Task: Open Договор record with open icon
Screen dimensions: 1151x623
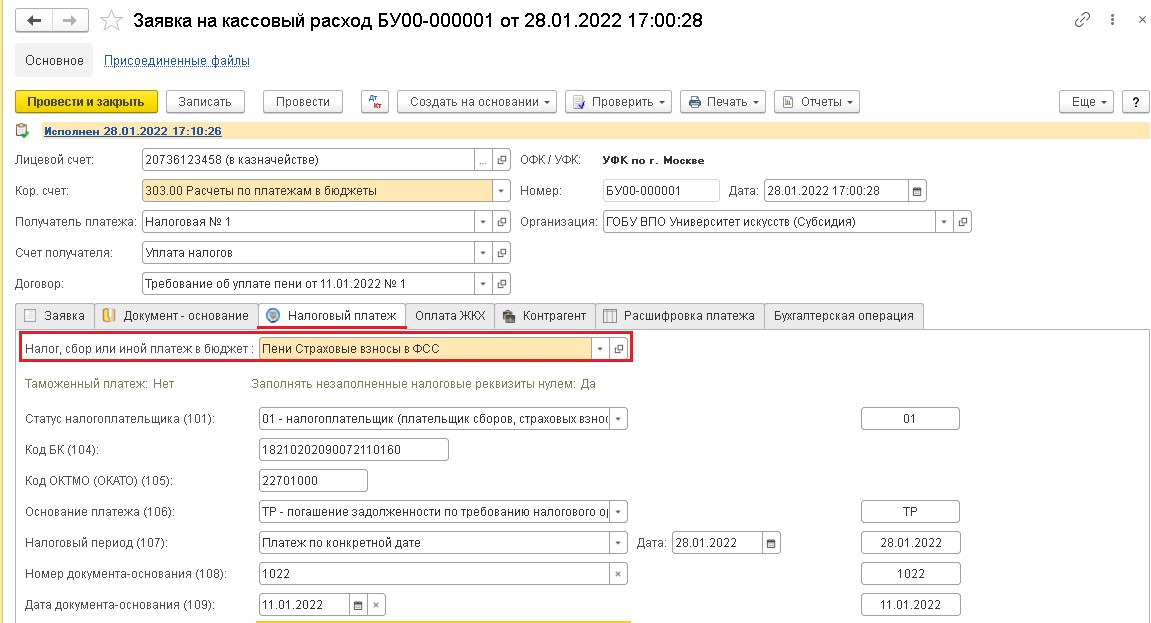Action: click(x=501, y=283)
